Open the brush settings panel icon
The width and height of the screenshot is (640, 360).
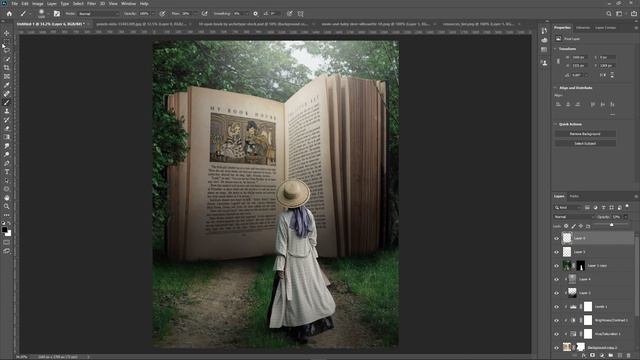pos(57,13)
